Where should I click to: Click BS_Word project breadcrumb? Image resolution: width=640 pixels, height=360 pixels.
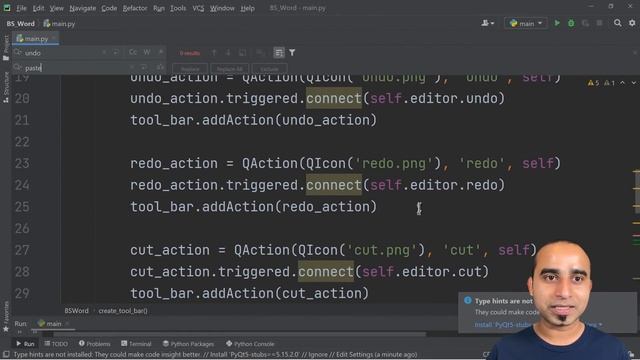point(20,24)
